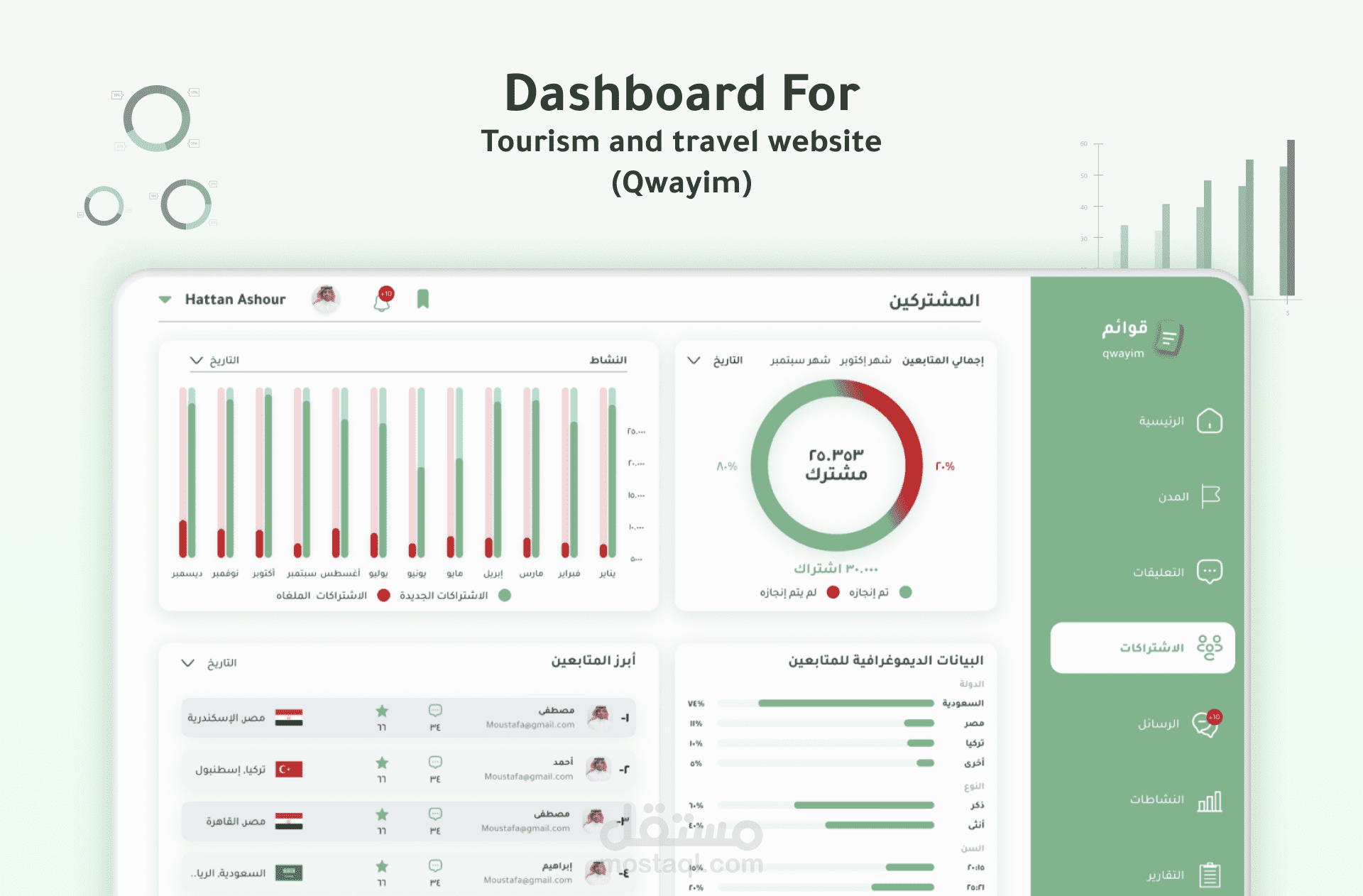Click the ذكر ٦٠% progress bar

(826, 805)
